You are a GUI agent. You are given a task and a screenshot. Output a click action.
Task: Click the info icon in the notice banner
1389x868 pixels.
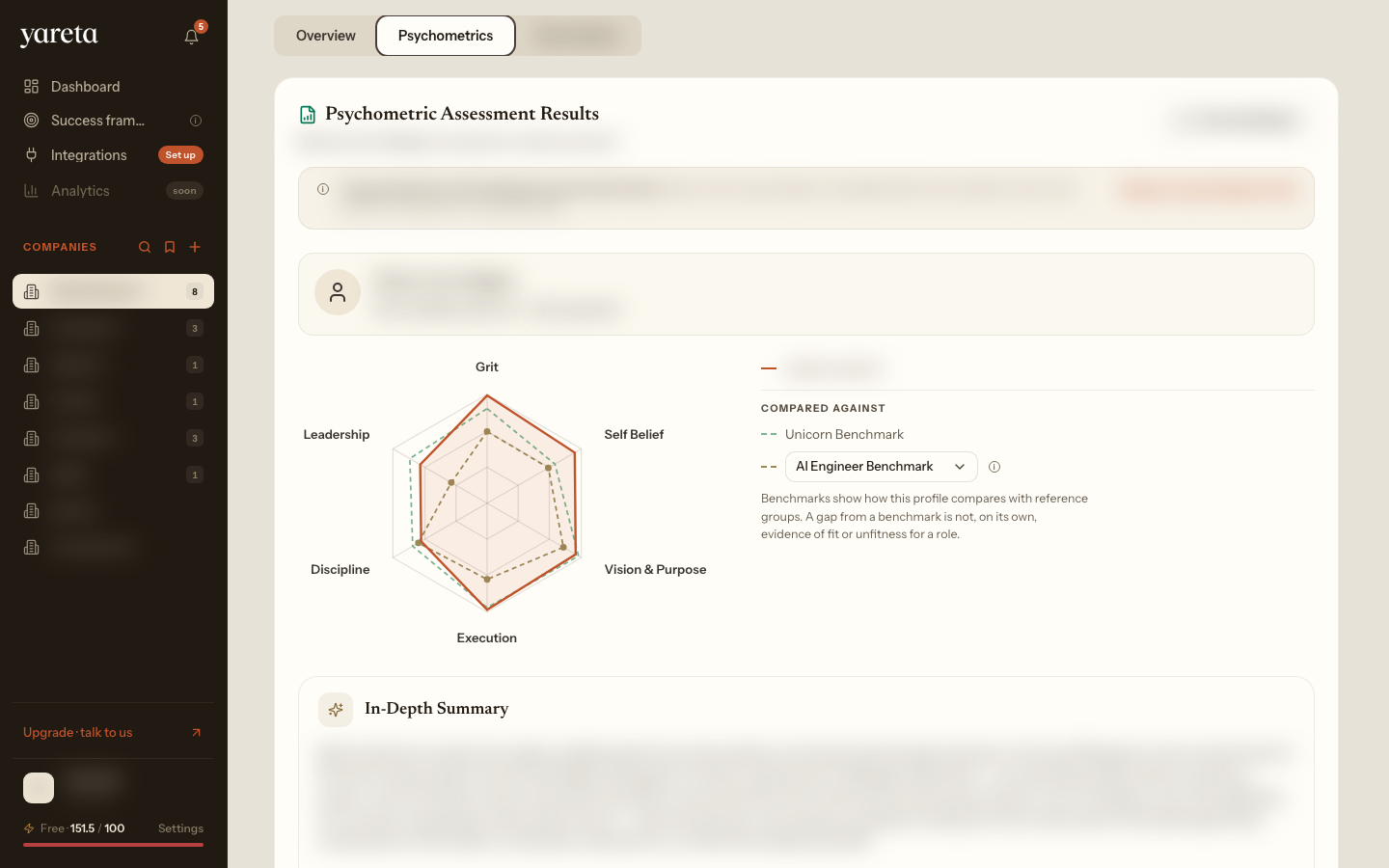click(323, 189)
